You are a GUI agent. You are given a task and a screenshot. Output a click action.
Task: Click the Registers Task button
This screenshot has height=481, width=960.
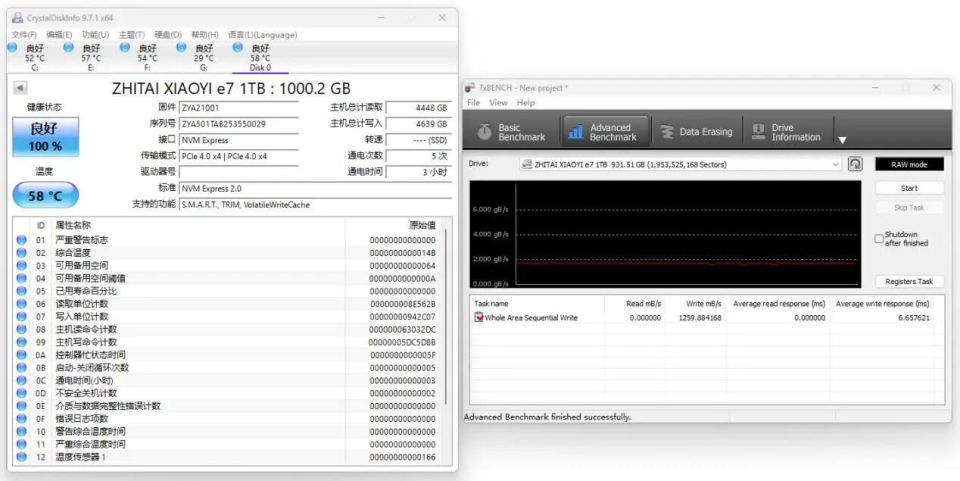tap(909, 282)
